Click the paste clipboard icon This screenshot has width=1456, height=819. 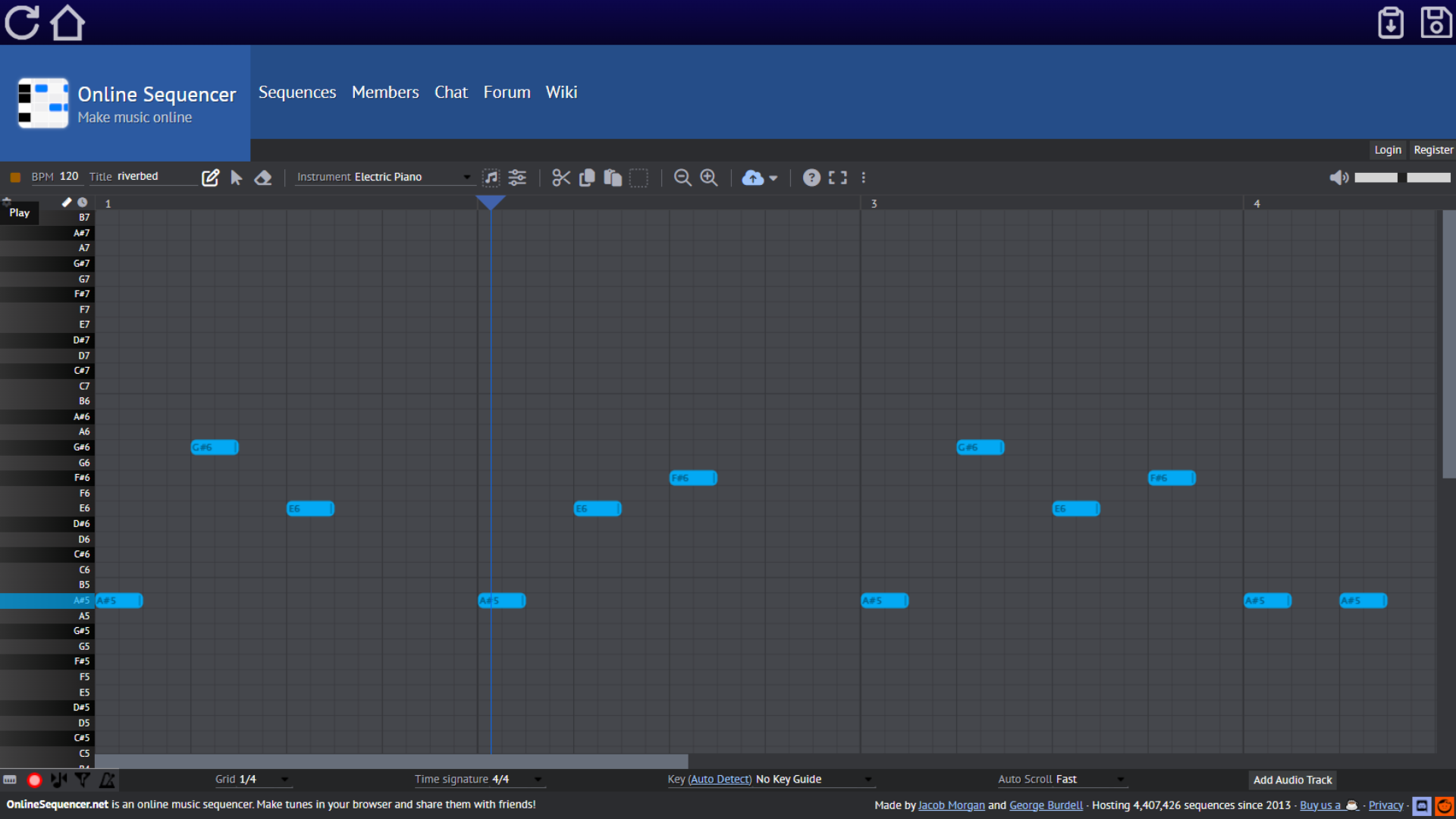(613, 177)
